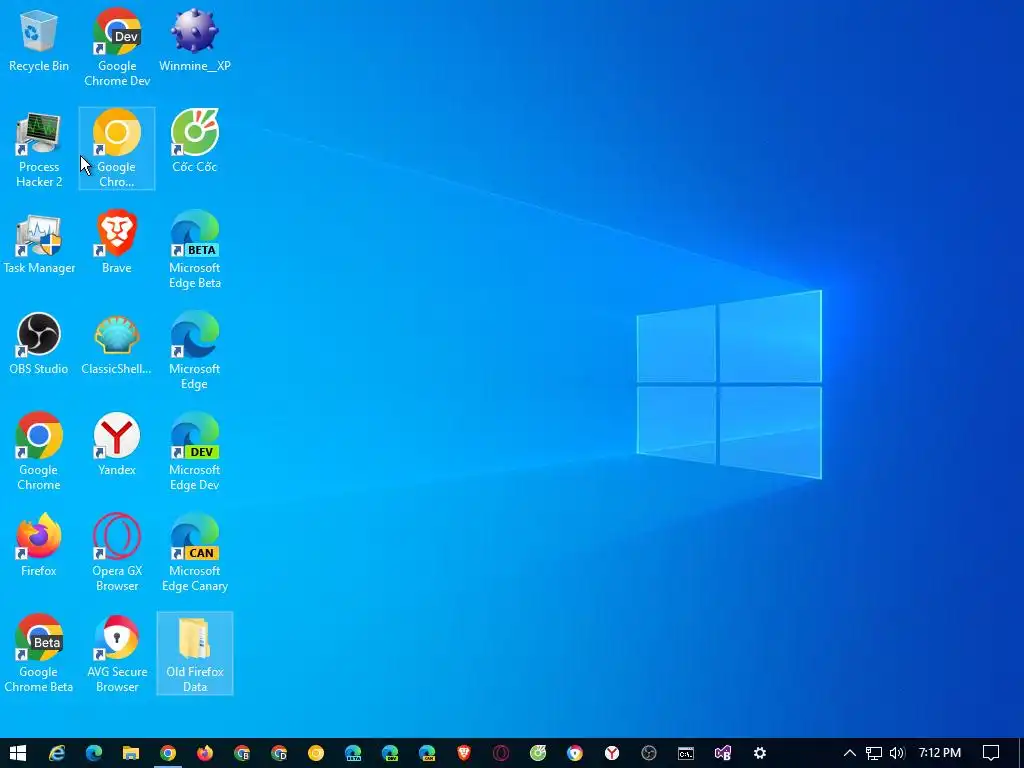Image resolution: width=1024 pixels, height=768 pixels.
Task: Open the Windows Start menu
Action: point(18,753)
